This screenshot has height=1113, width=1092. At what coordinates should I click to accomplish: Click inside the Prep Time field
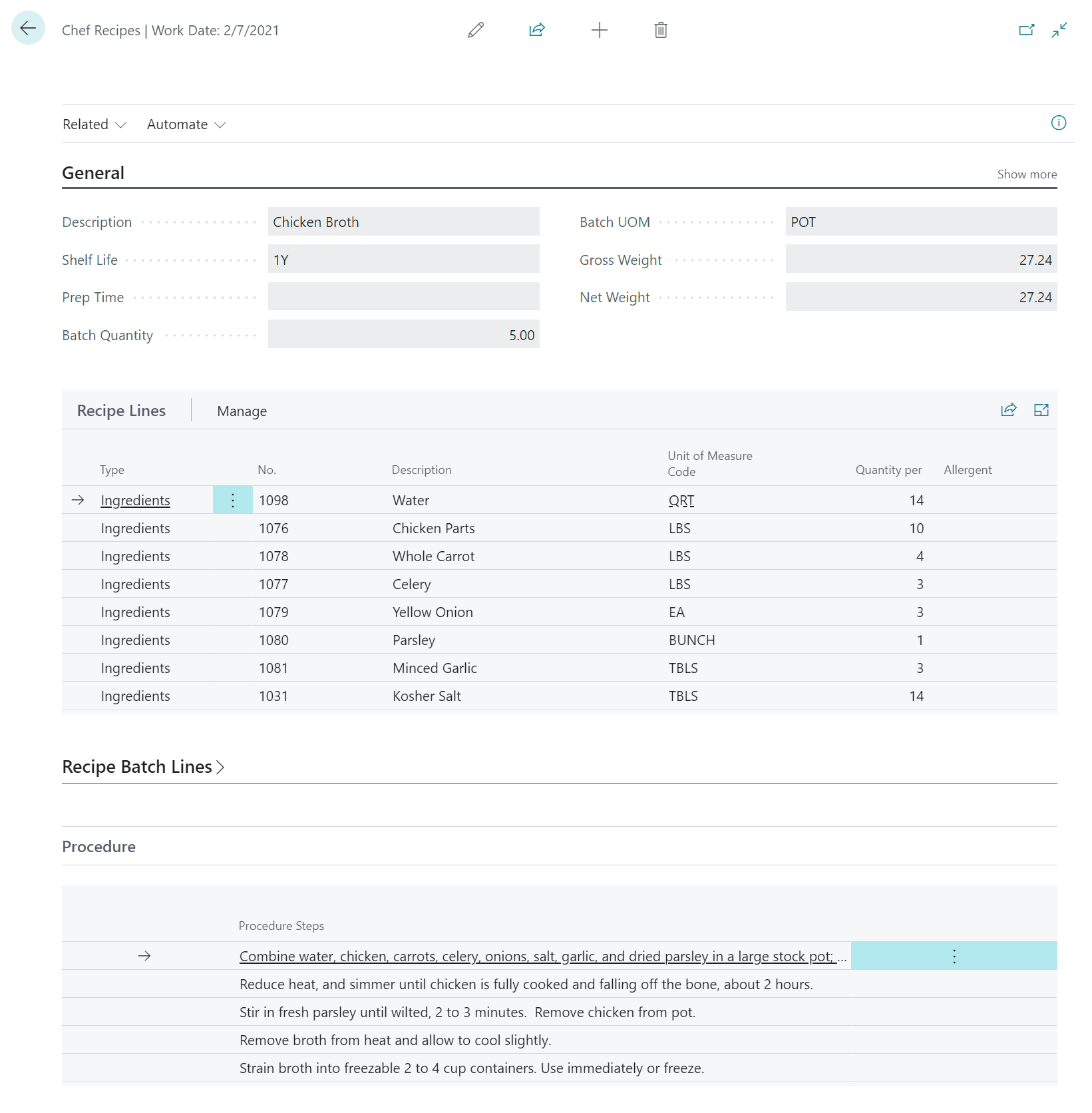click(x=403, y=297)
